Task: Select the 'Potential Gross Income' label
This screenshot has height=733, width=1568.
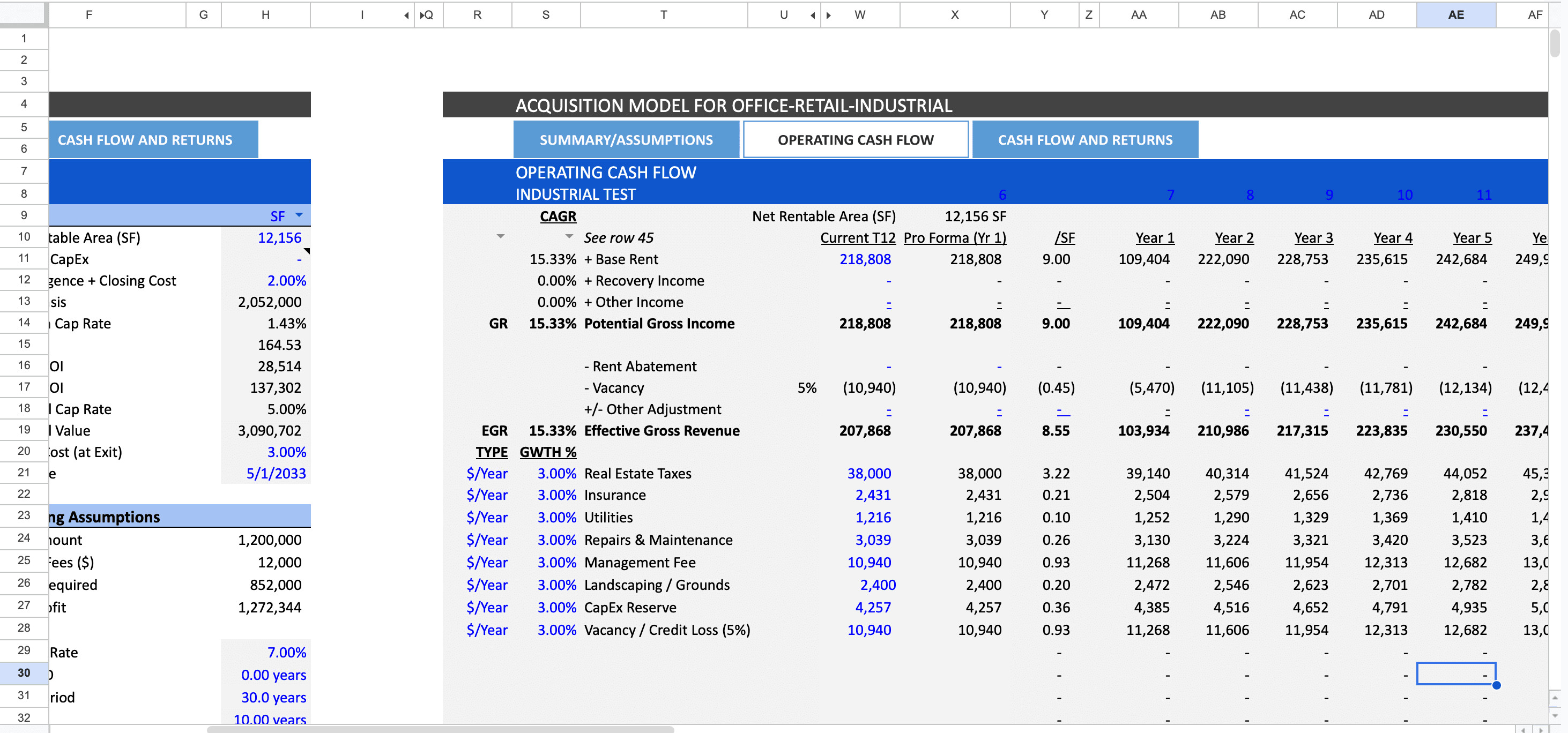Action: point(659,324)
